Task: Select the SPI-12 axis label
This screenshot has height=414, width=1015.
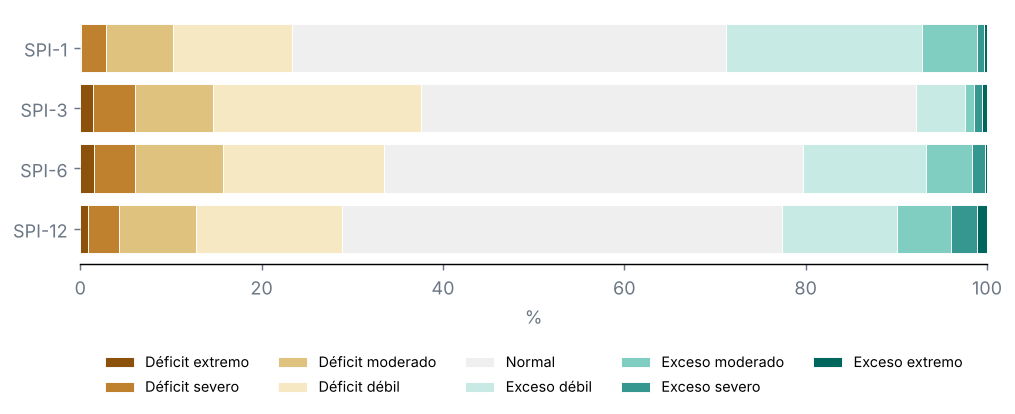Action: [41, 231]
